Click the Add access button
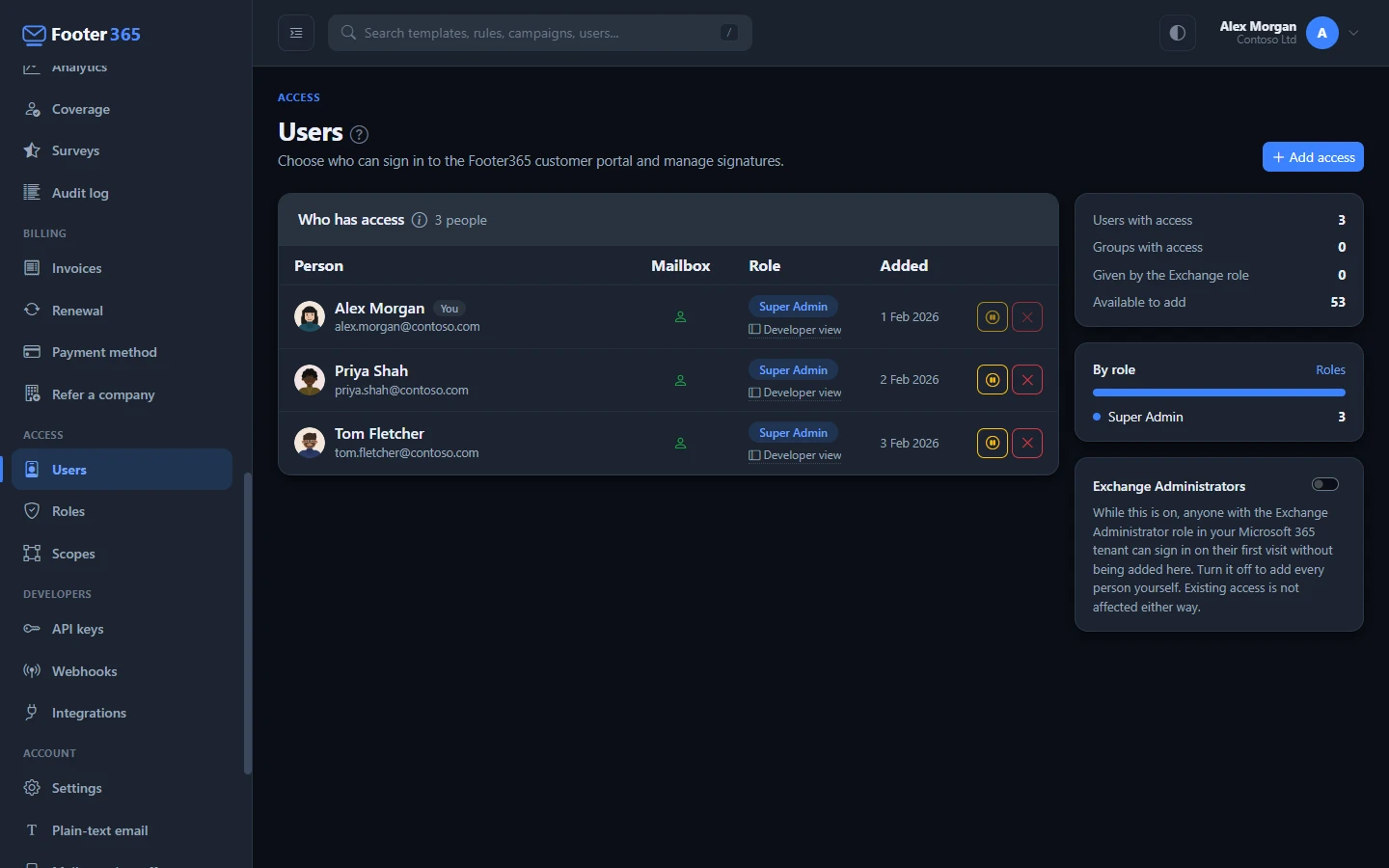Image resolution: width=1389 pixels, height=868 pixels. coord(1313,157)
